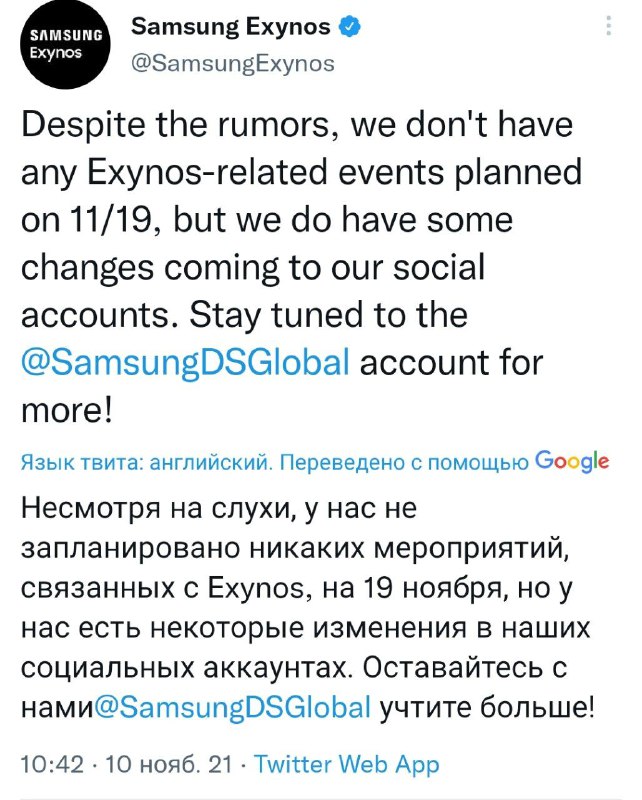Image resolution: width=642 pixels, height=800 pixels.
Task: Click 'учите больше!' ending of translation
Action: tap(487, 707)
